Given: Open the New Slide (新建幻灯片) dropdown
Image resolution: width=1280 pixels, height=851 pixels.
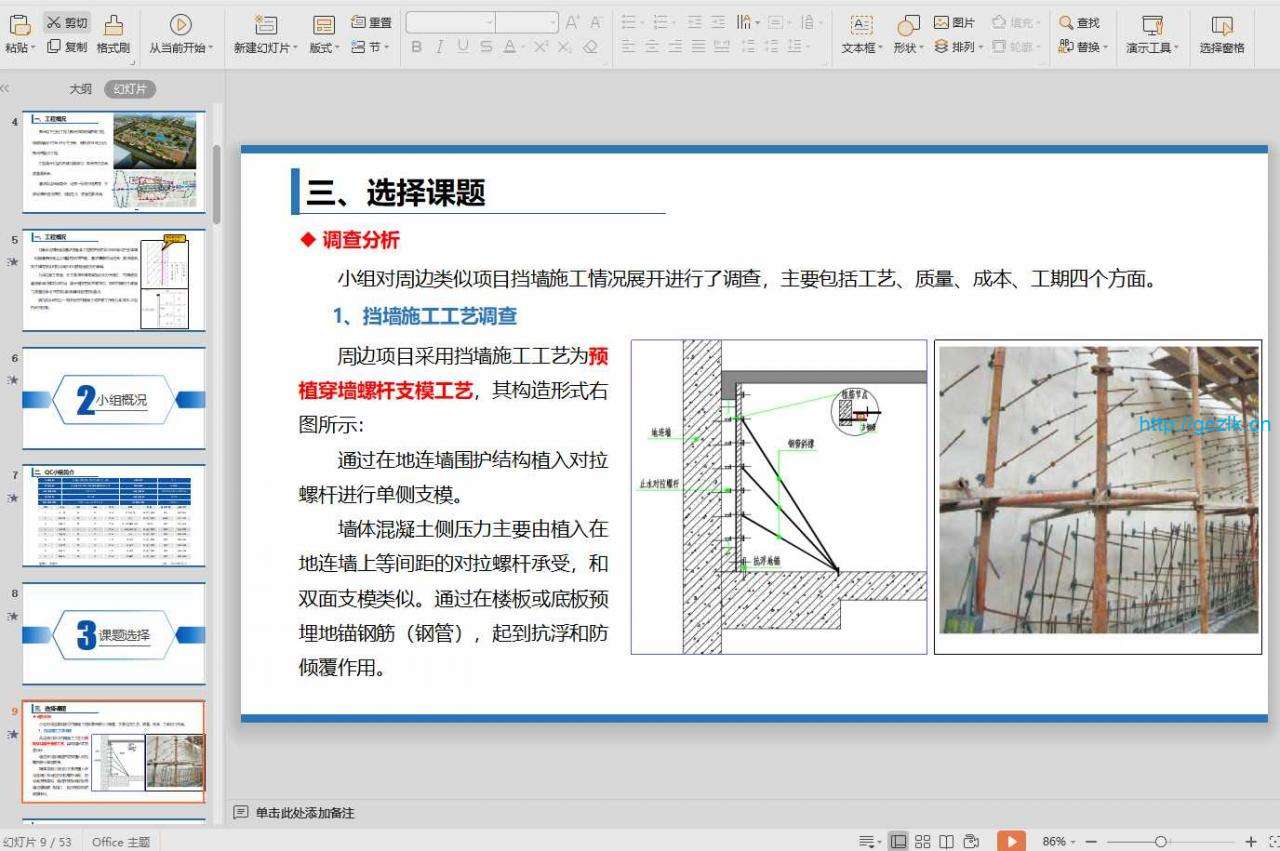Looking at the screenshot, I should pyautogui.click(x=295, y=48).
